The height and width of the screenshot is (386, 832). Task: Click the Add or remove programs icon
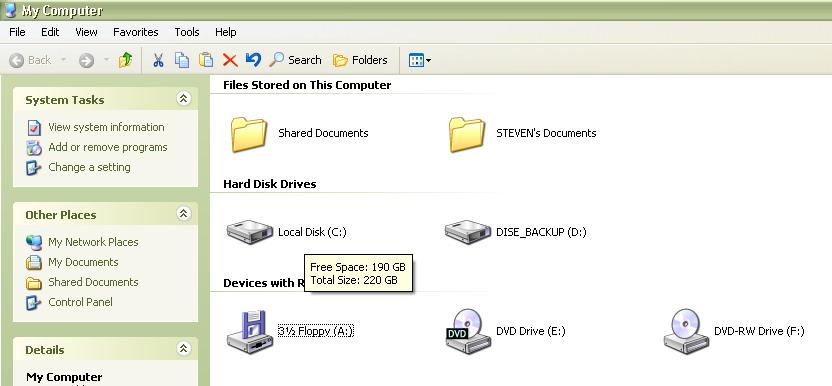pos(34,148)
